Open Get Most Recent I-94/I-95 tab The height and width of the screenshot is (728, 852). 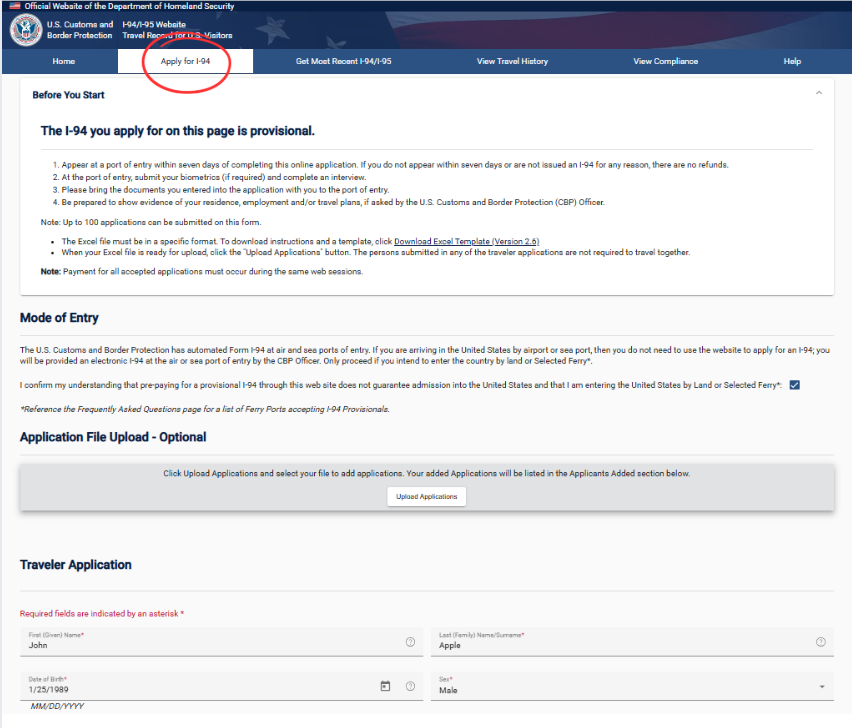(x=343, y=61)
